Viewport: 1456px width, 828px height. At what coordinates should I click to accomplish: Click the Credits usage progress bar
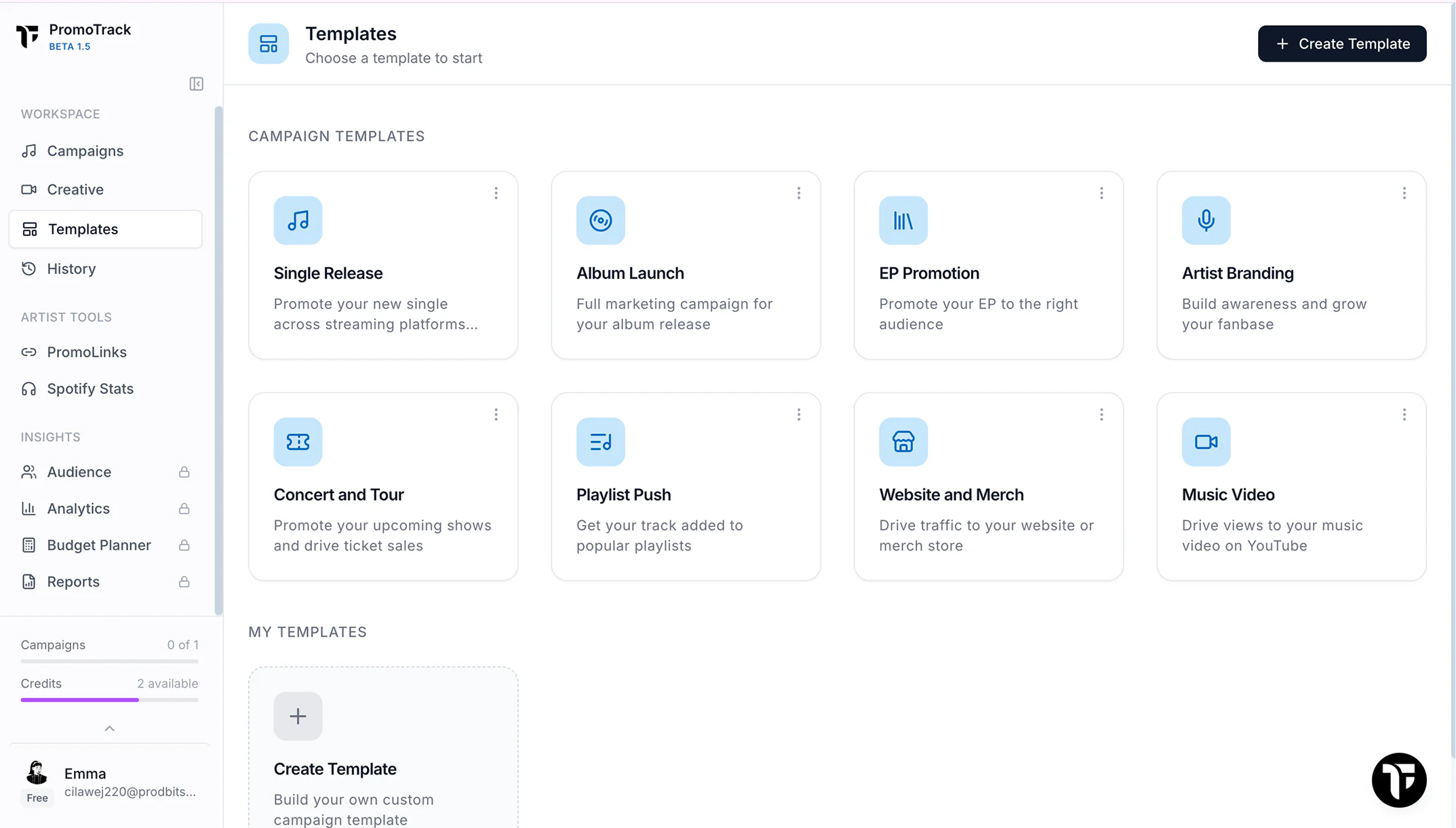tap(109, 700)
